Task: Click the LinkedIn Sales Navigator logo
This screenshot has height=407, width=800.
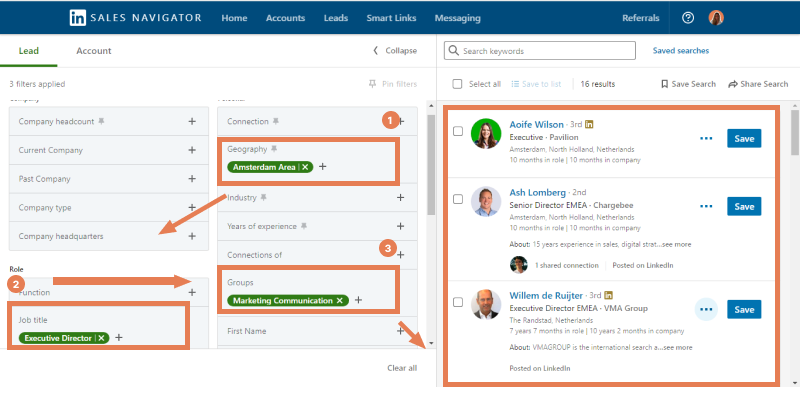Action: [x=135, y=18]
